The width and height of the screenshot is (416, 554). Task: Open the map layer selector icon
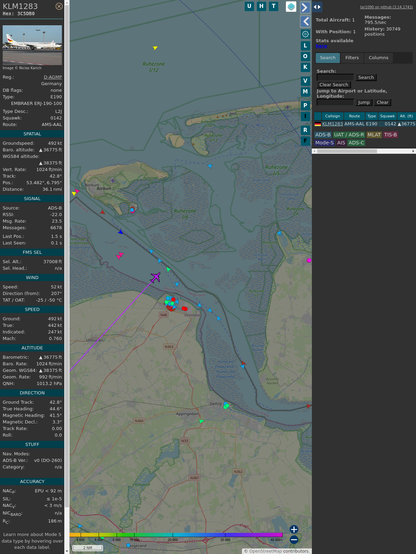tap(291, 6)
